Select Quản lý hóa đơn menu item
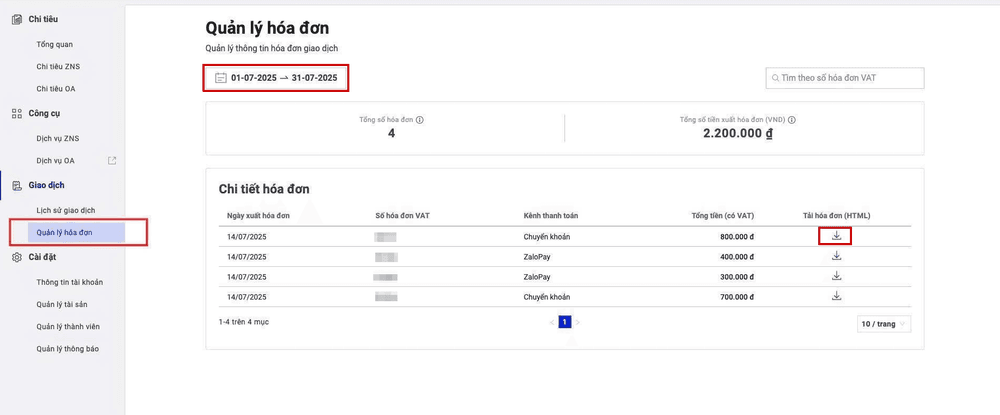Screen dimensions: 1000x415 tap(65, 232)
